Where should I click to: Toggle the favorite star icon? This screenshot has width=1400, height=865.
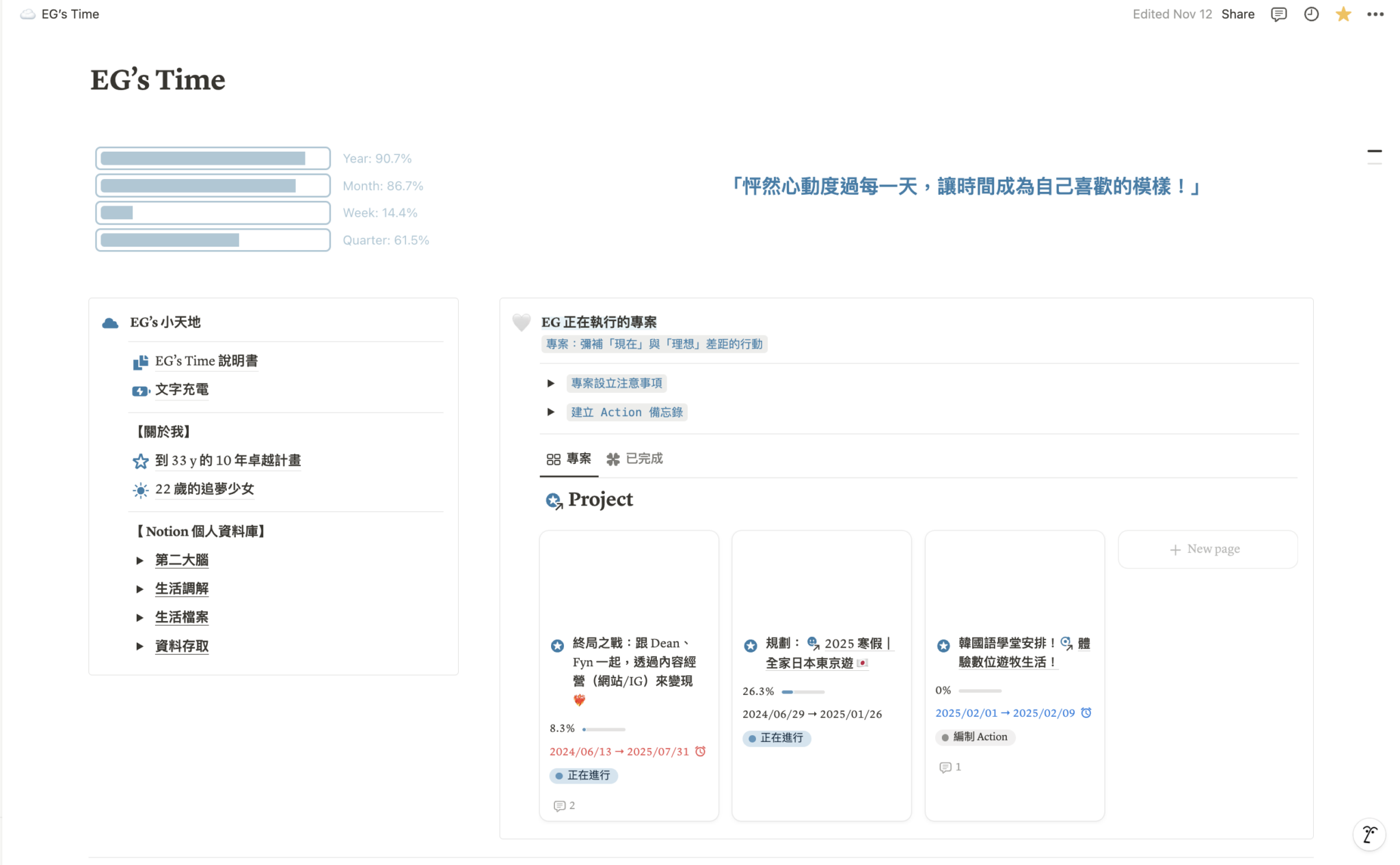[x=1343, y=14]
